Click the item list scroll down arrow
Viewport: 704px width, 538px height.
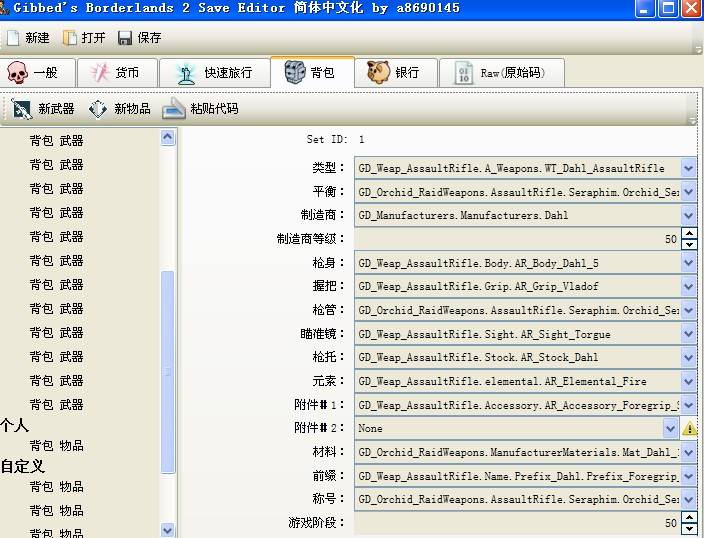coord(167,530)
